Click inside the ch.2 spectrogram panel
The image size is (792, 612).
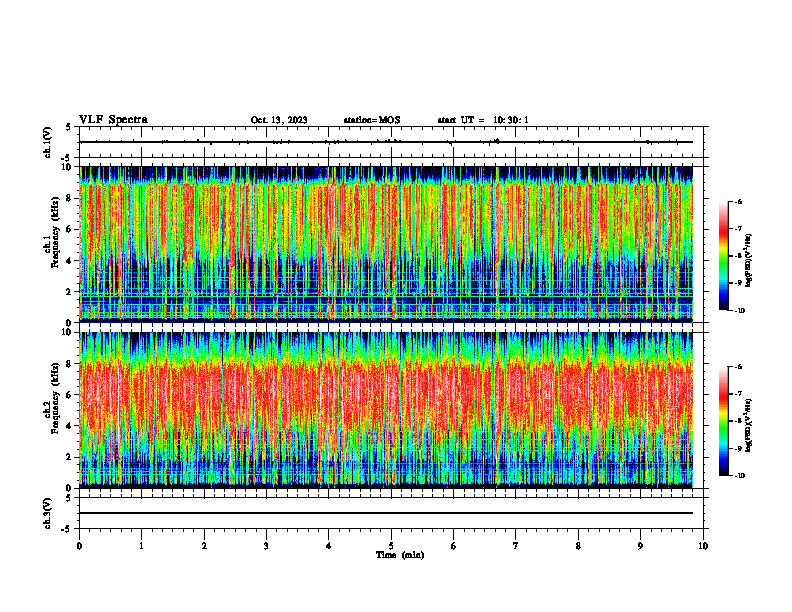(x=386, y=410)
